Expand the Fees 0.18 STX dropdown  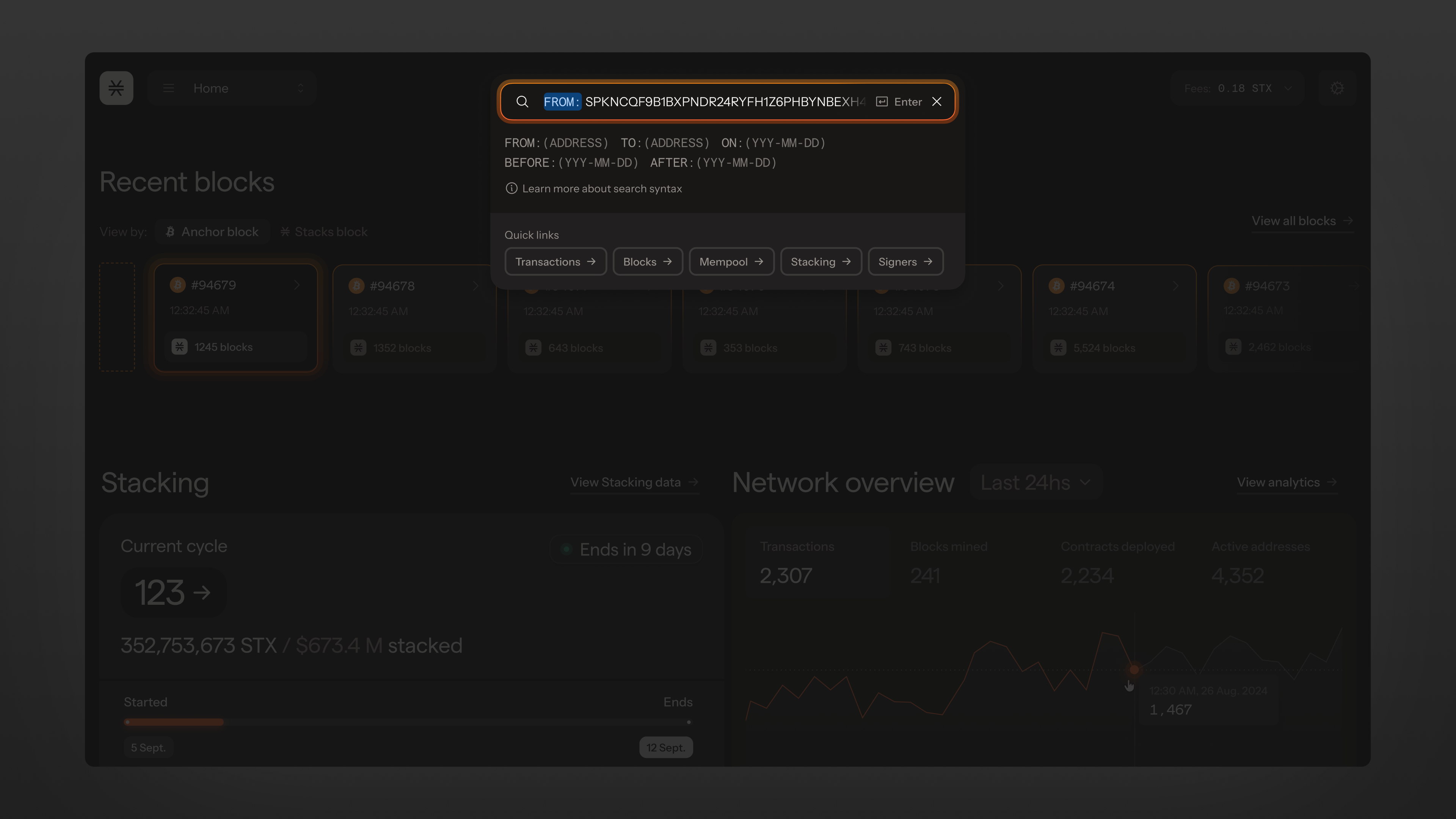[1237, 88]
